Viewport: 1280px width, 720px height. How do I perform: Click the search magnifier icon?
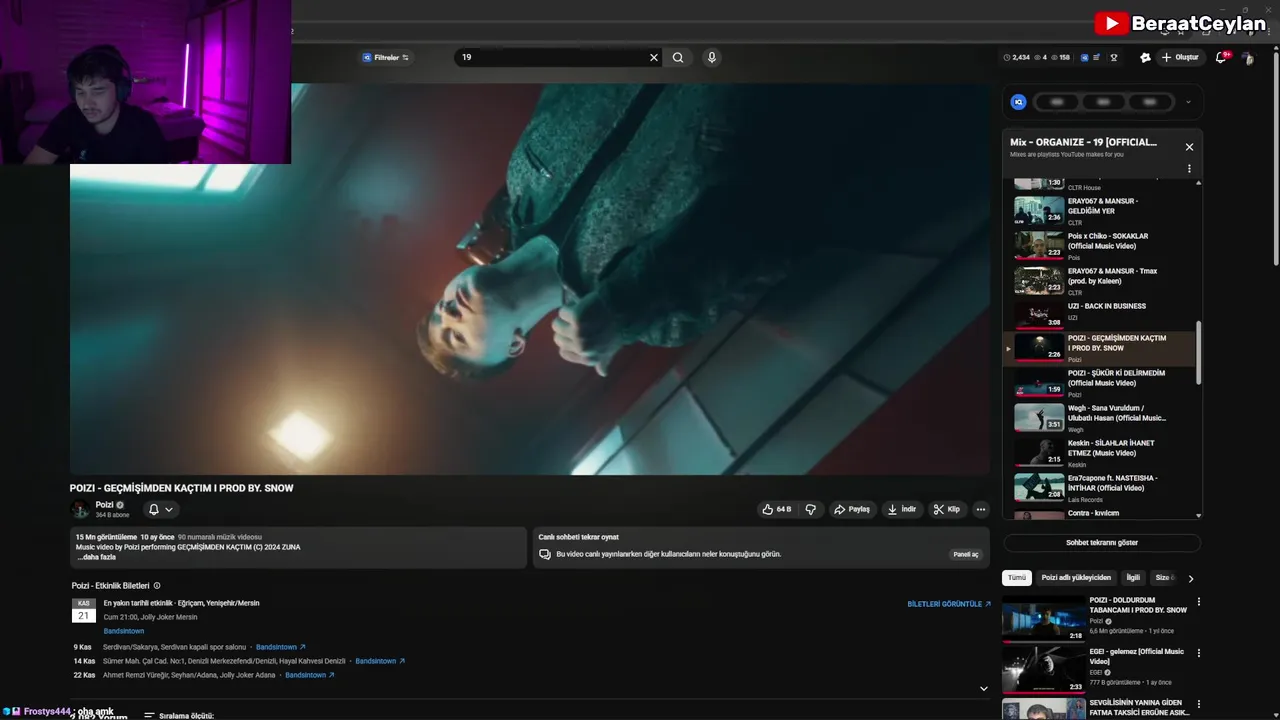pyautogui.click(x=678, y=58)
